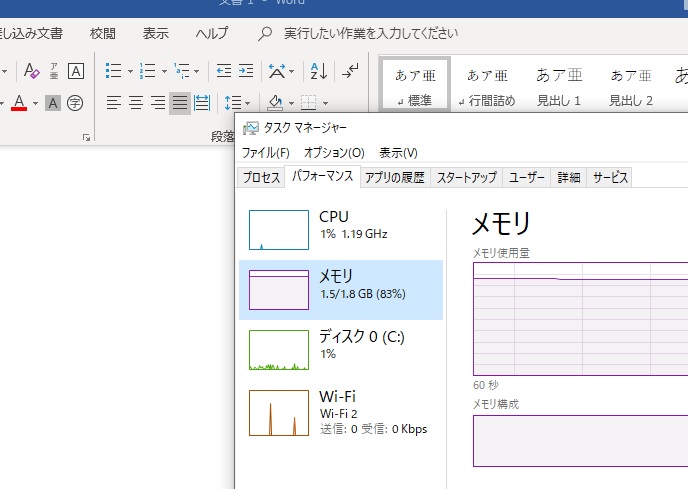Viewport: 688px width, 489px height.
Task: Click the 実行したい作業 search box
Action: coord(371,33)
